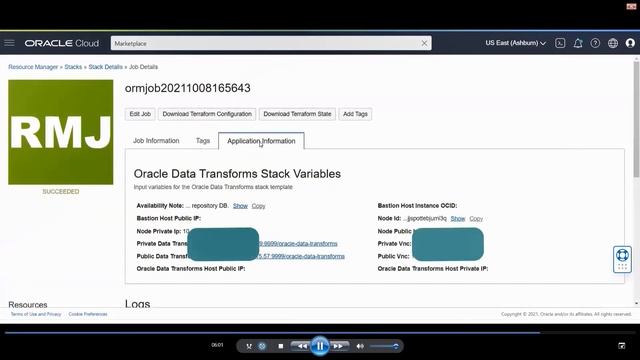Toggle shuffle in the media player

click(x=249, y=346)
